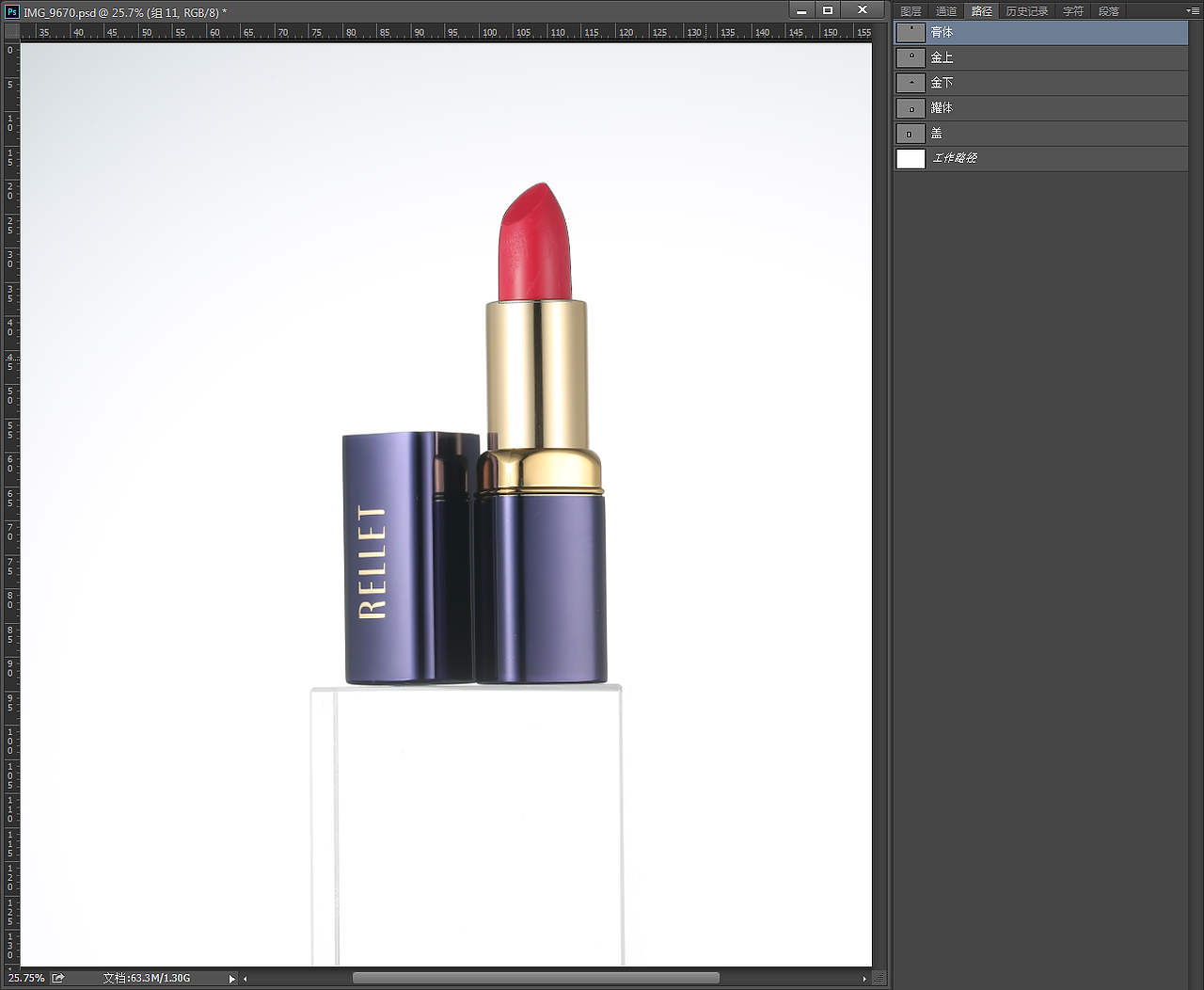Click the ruler origin corner box
The height and width of the screenshot is (990, 1204).
[x=12, y=32]
